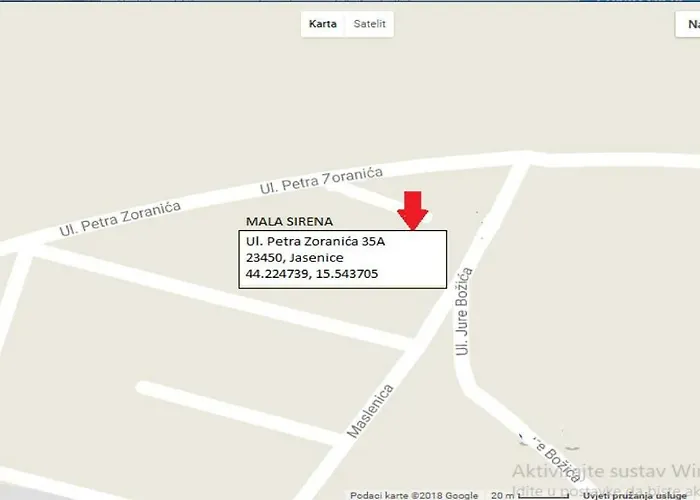Click the Podaci karte ©2018 Google text
The image size is (700, 500).
414,495
